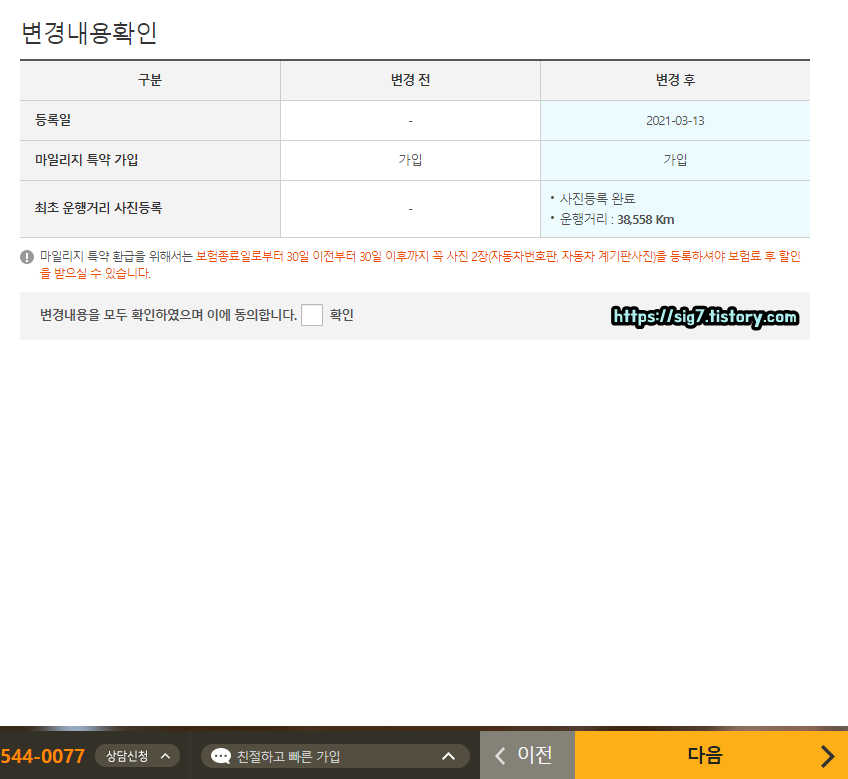848x779 pixels.
Task: Click 사진등록 완료 text
Action: (597, 199)
